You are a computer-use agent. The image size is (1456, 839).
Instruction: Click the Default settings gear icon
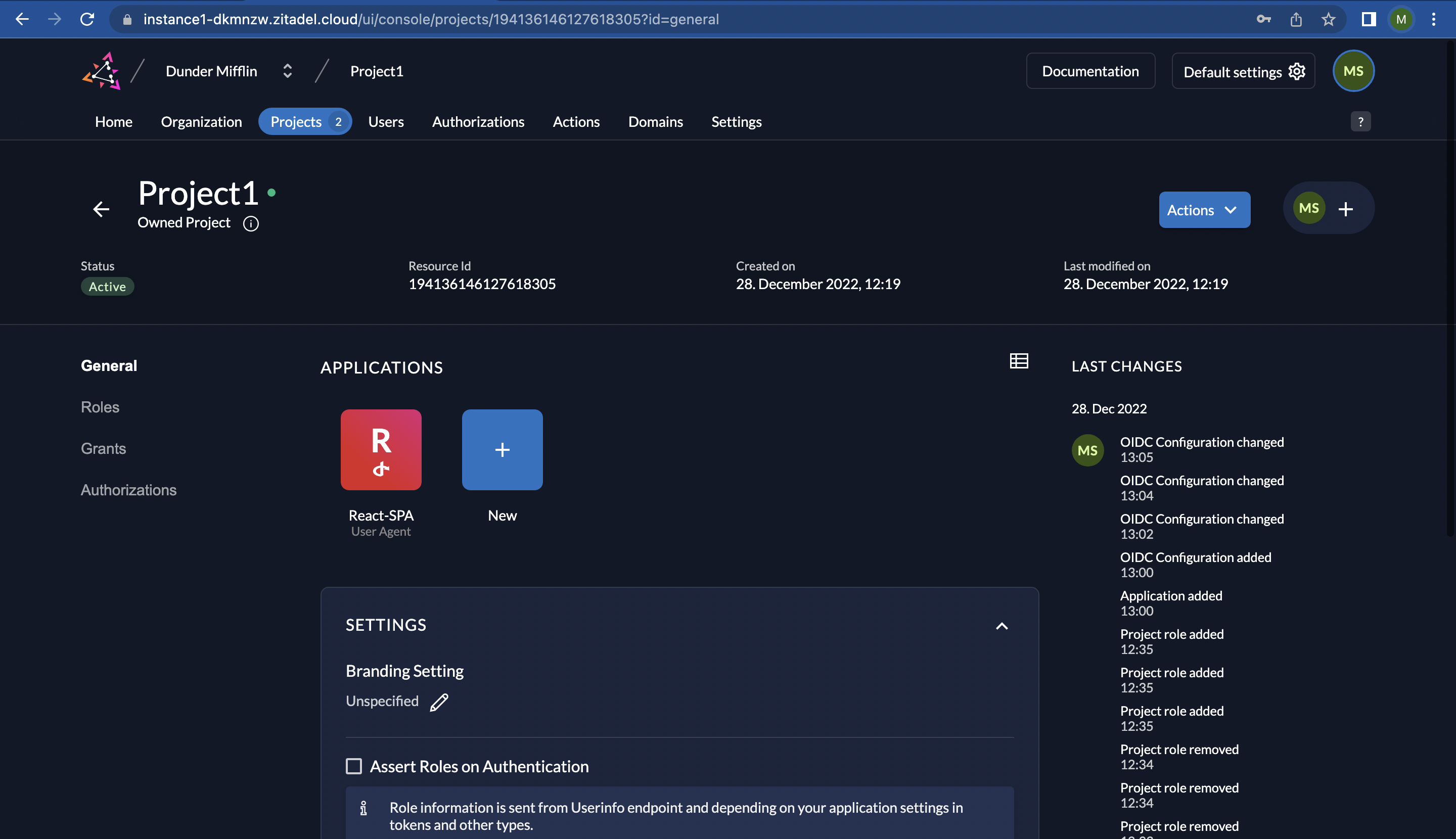pos(1297,71)
